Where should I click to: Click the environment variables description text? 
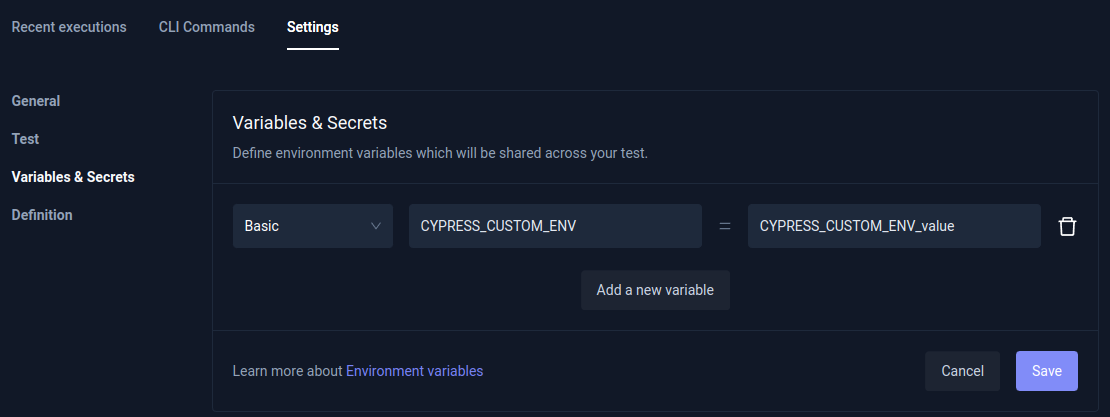440,154
